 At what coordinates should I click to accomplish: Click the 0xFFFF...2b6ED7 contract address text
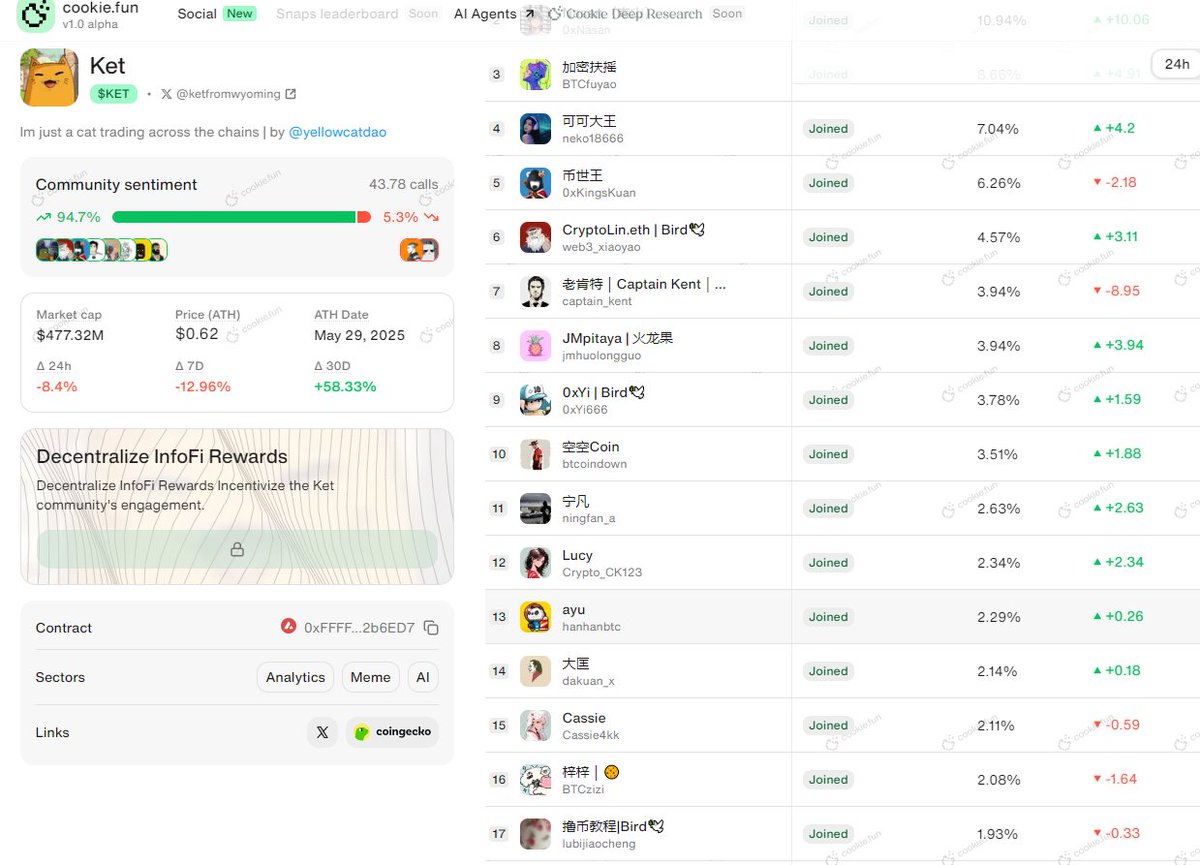359,628
